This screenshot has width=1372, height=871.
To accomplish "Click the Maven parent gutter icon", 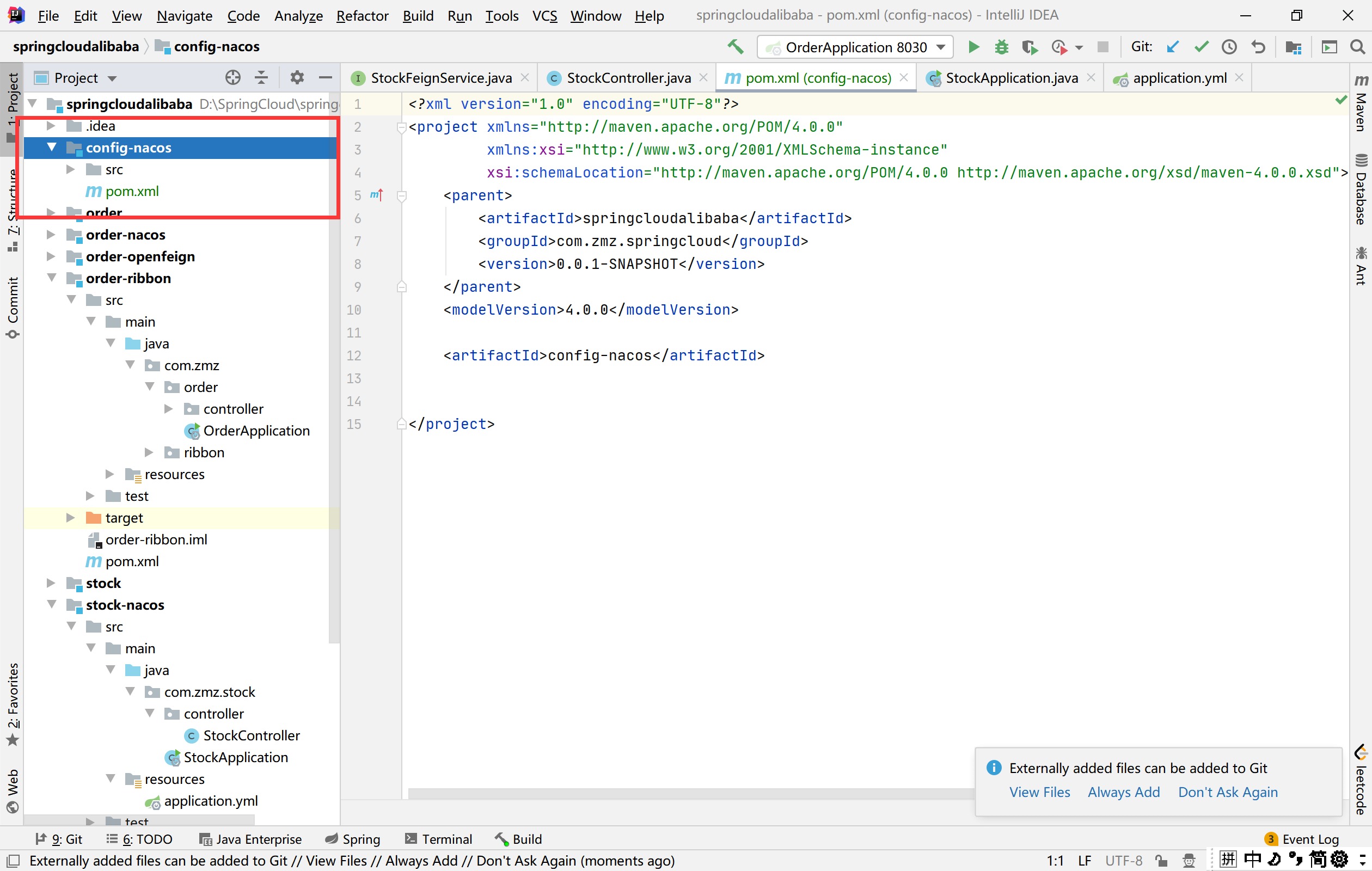I will tap(376, 195).
